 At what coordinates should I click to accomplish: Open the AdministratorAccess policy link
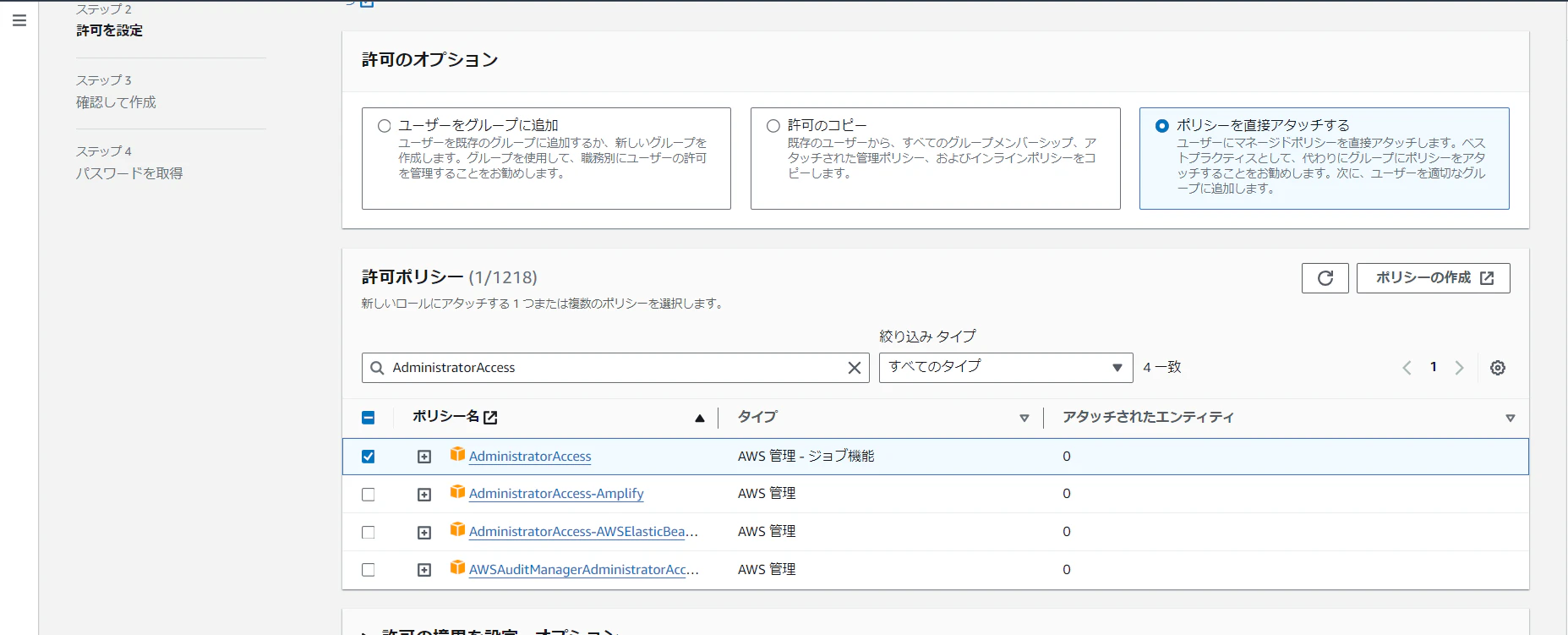coord(530,457)
